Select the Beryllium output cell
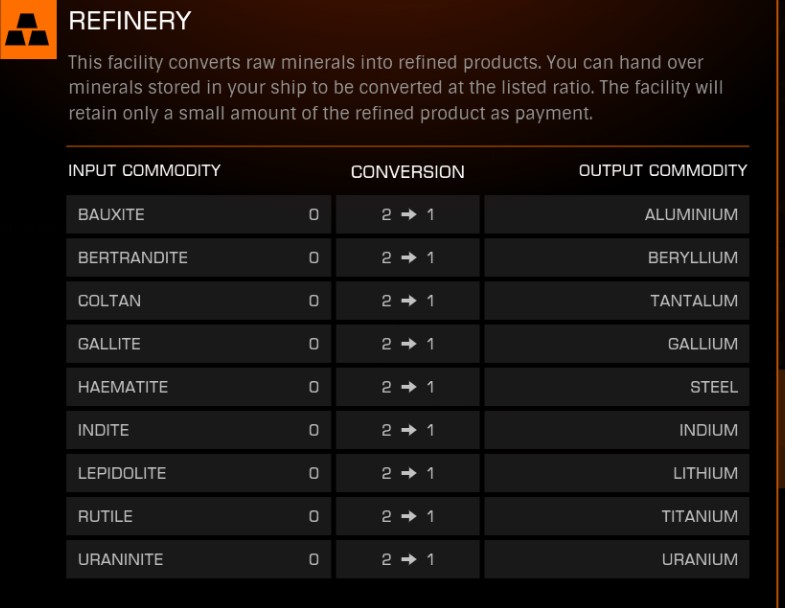785x608 pixels. 617,257
